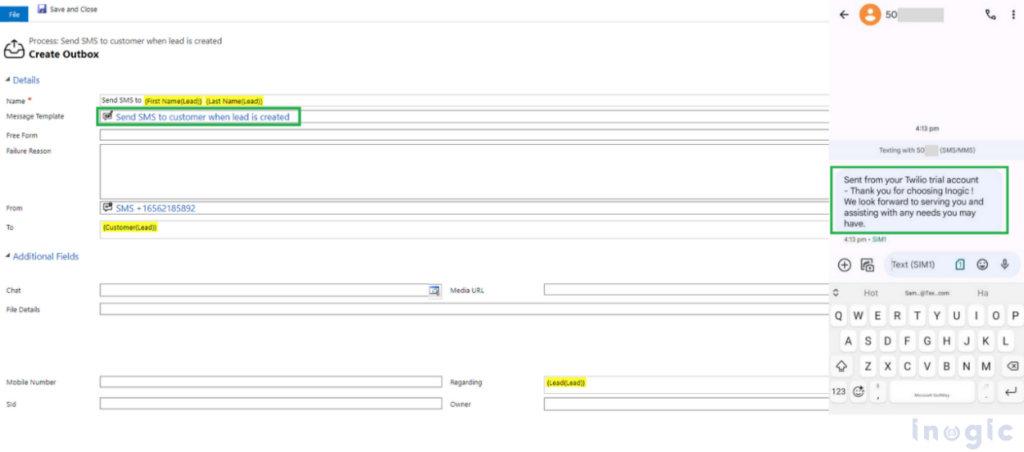Tap the Shift key
1024x452 pixels.
point(842,366)
